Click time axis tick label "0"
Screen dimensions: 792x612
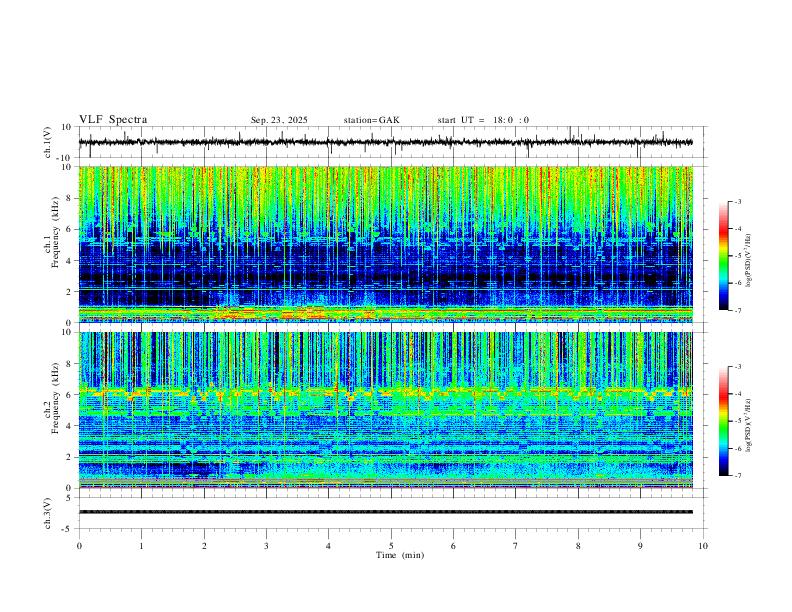pyautogui.click(x=79, y=546)
